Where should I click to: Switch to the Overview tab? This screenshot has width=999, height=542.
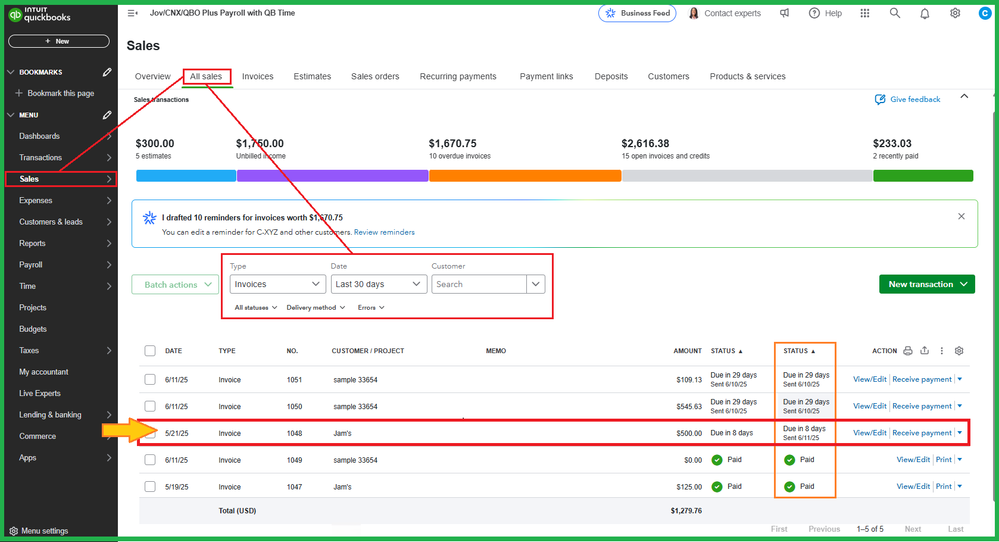(x=153, y=76)
